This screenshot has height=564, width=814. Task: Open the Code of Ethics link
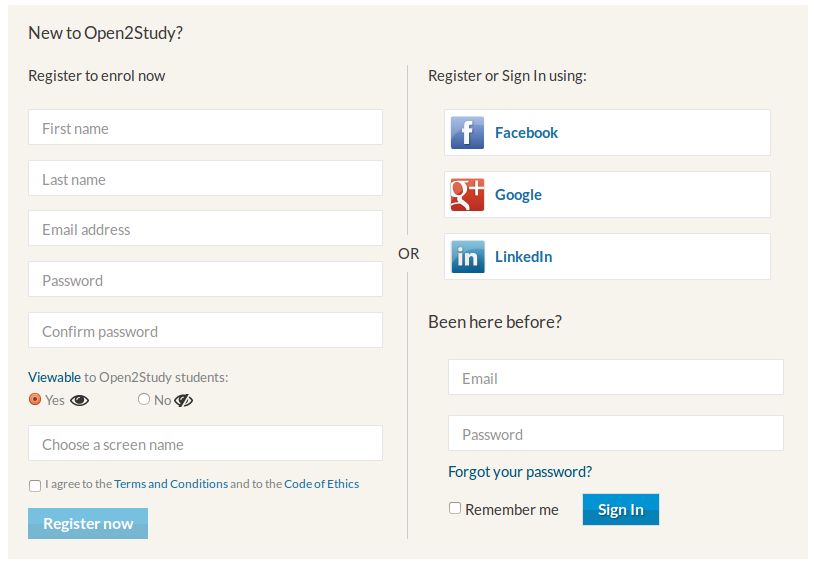click(321, 484)
